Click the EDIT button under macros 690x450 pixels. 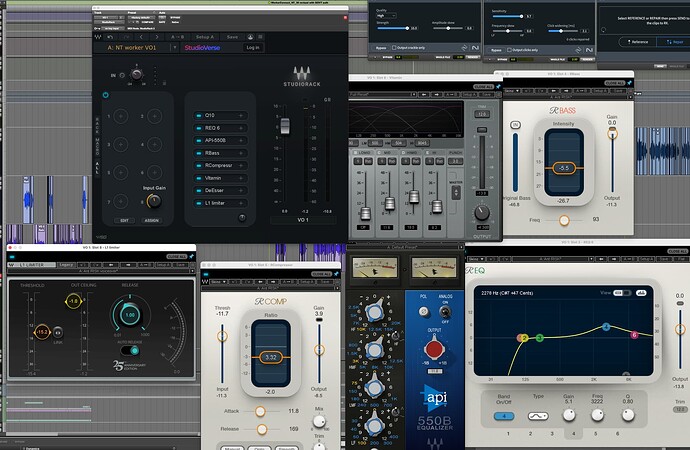pos(125,220)
